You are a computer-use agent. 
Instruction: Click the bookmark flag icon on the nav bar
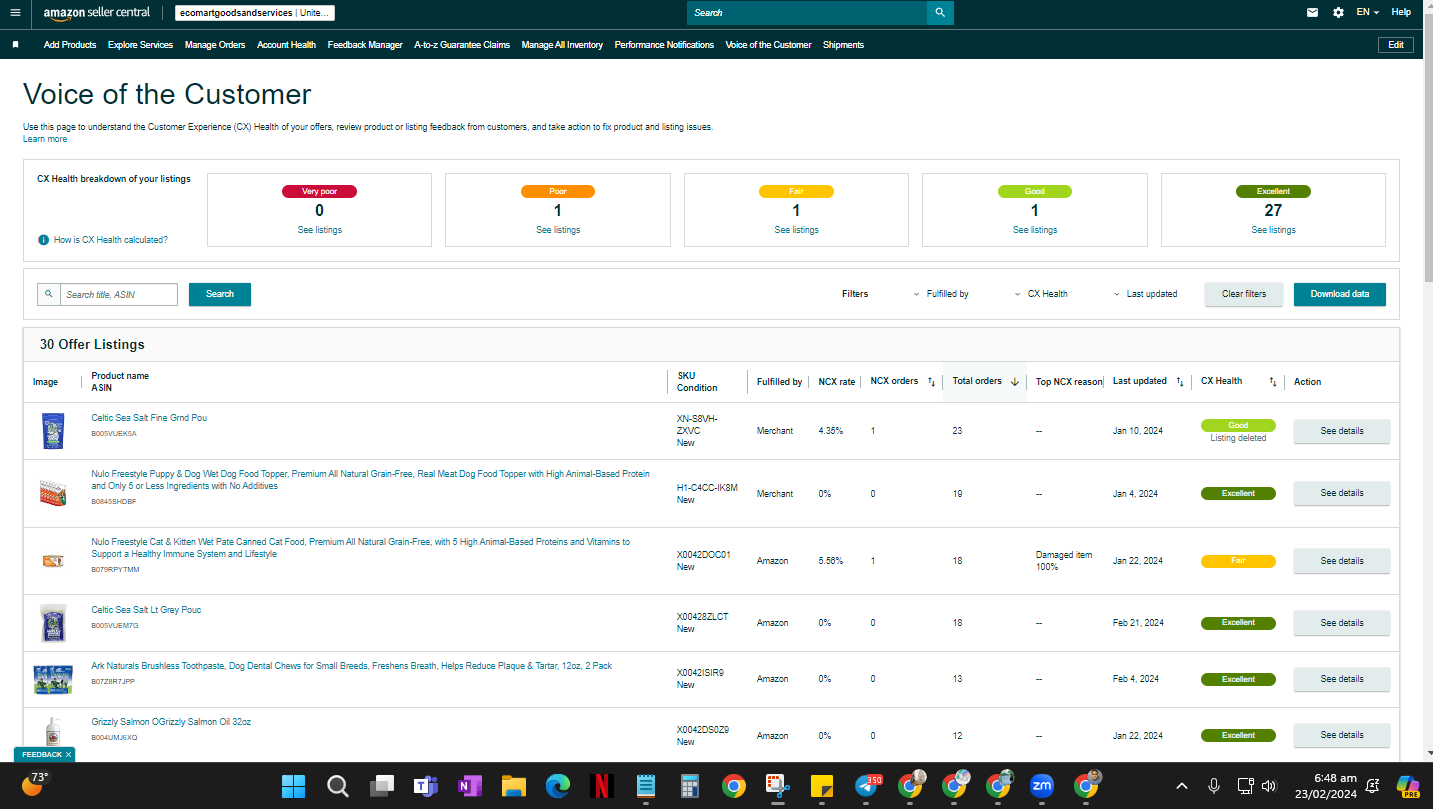coord(16,45)
